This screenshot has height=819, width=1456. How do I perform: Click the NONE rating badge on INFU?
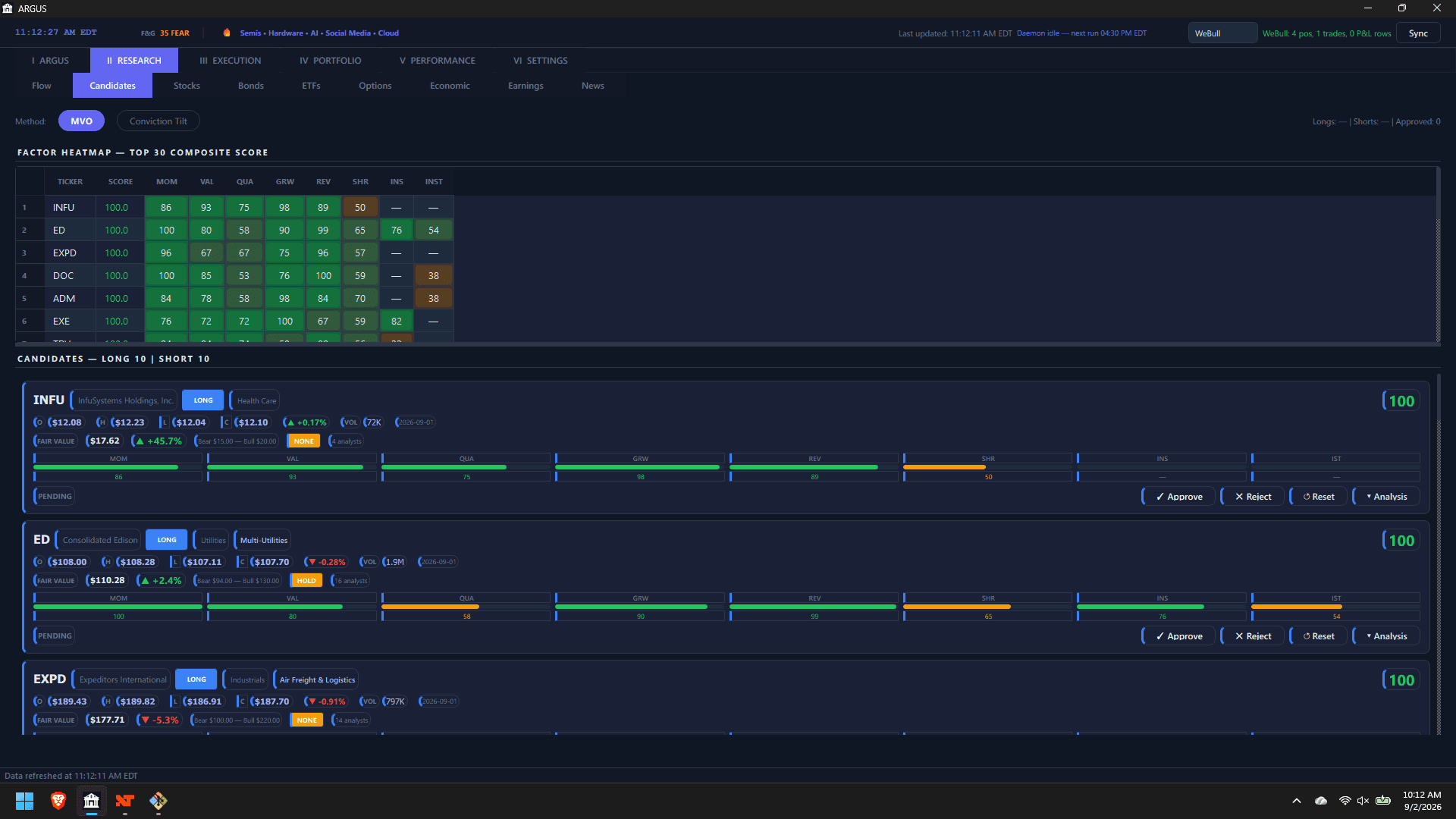pos(303,441)
